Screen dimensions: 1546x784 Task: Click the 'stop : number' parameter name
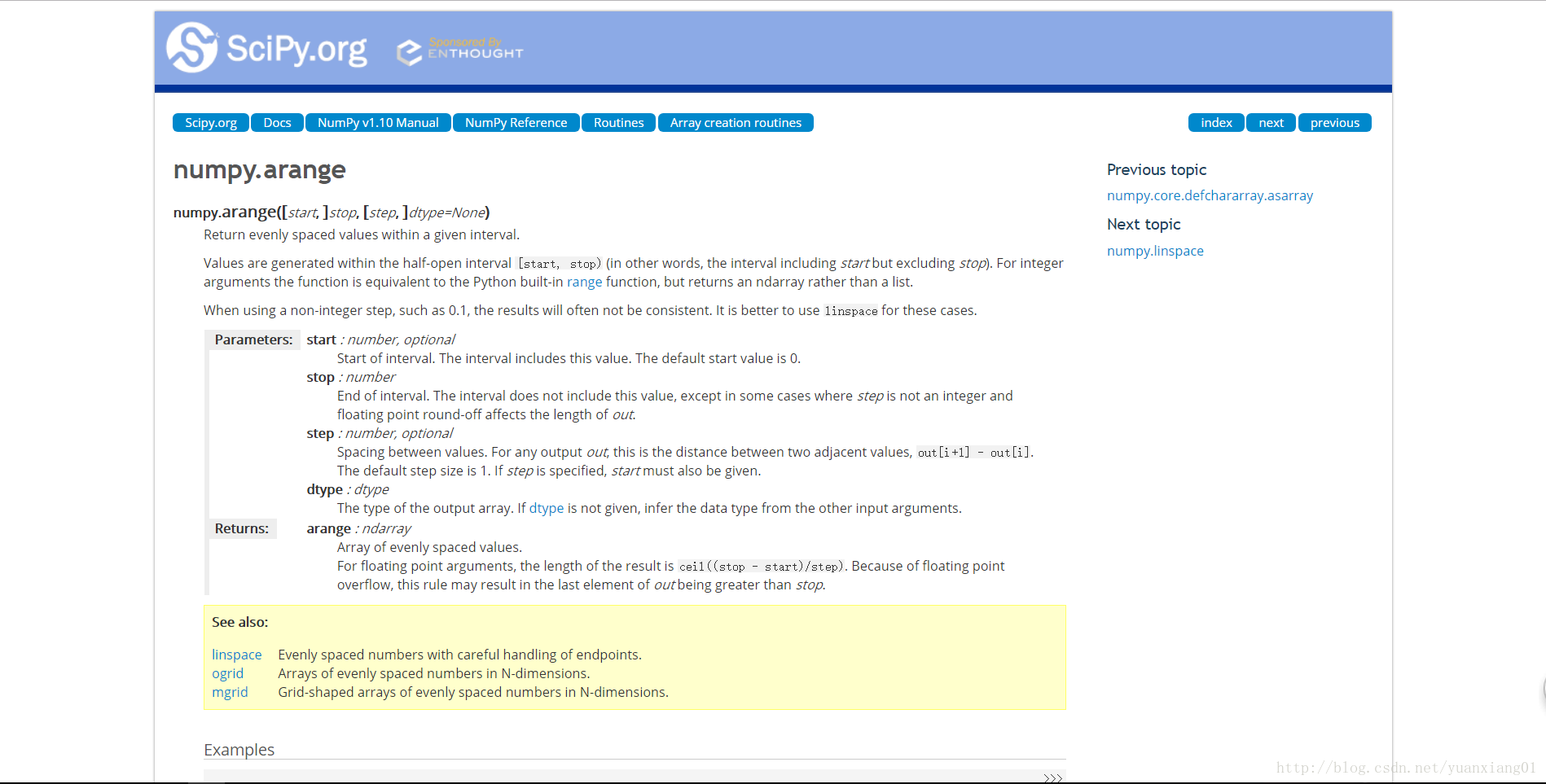(350, 377)
